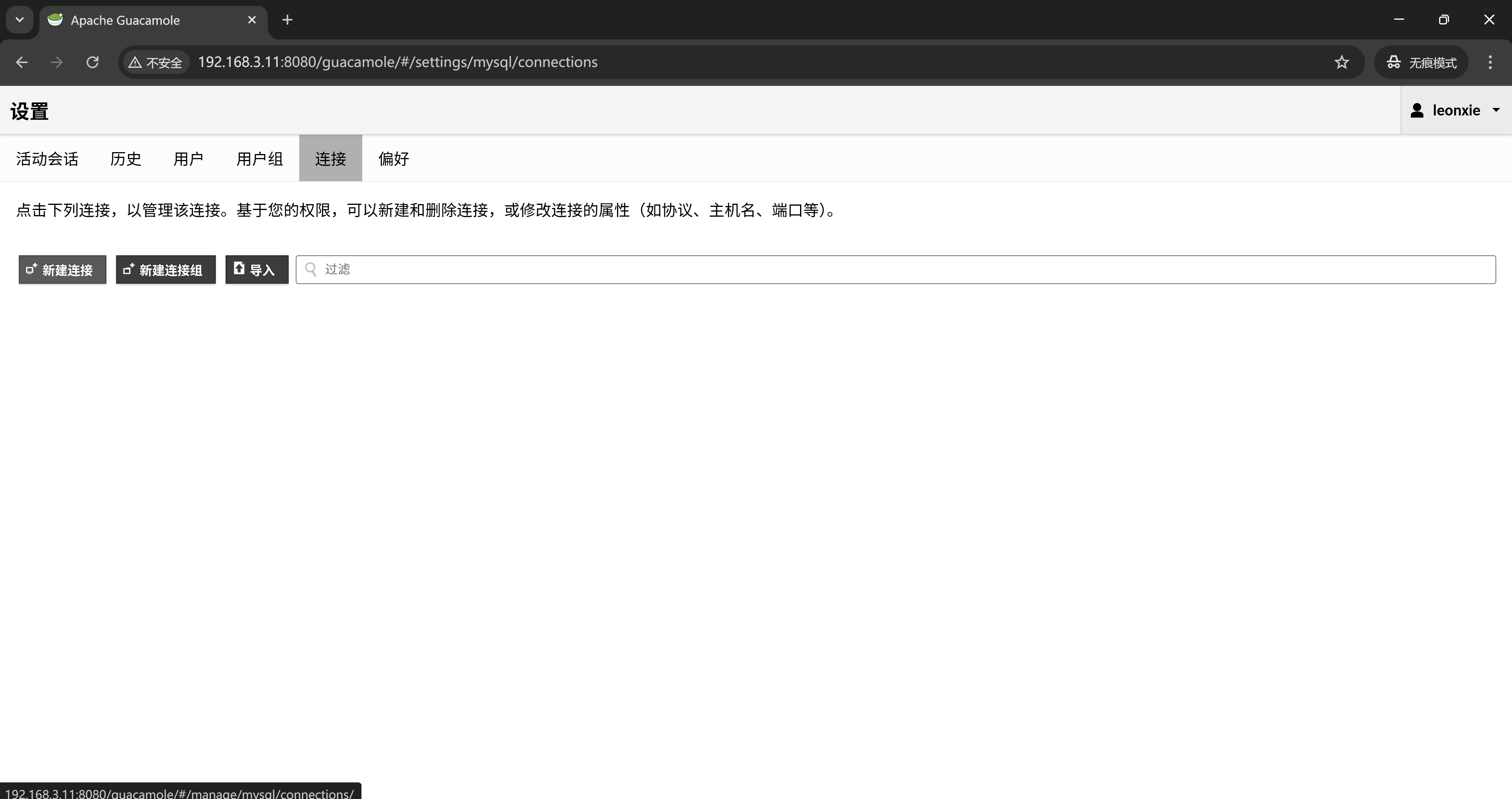Image resolution: width=1512 pixels, height=799 pixels.
Task: Open a new browser tab
Action: [287, 20]
